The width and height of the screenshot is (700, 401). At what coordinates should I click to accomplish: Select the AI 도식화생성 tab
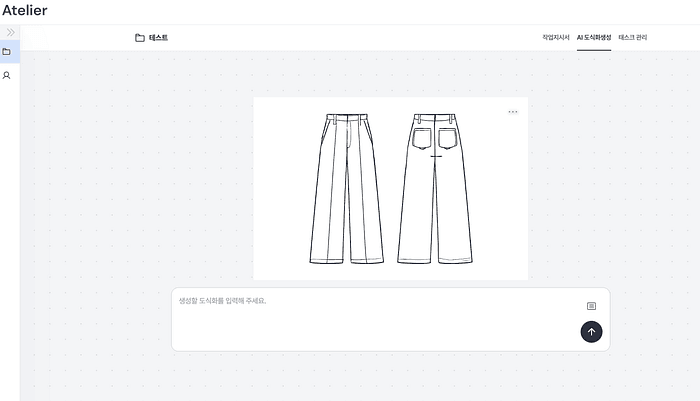click(x=594, y=38)
